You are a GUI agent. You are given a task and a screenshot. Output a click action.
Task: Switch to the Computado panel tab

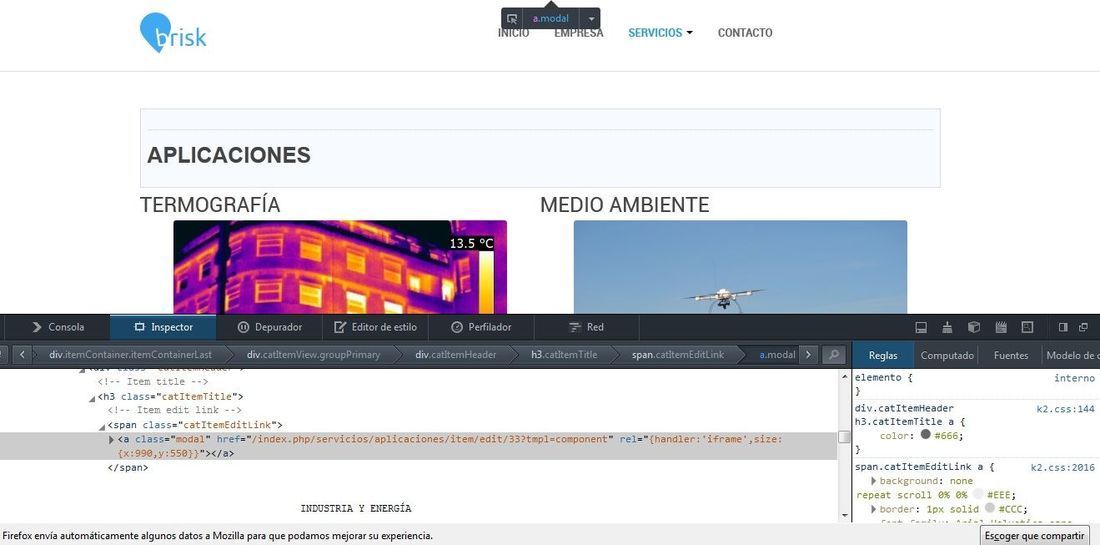(947, 355)
